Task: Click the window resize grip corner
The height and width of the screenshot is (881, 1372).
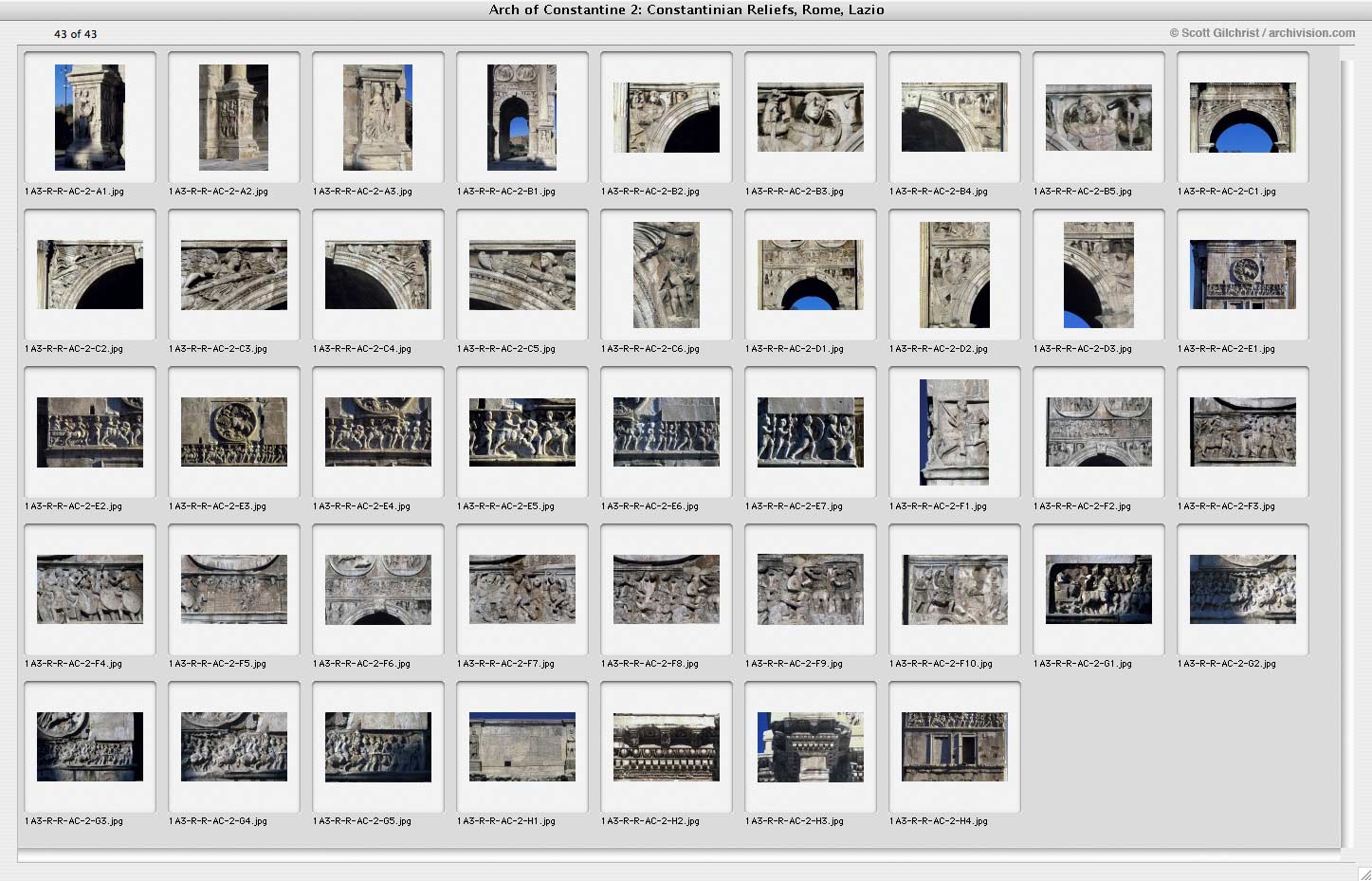Action: coord(1363,873)
